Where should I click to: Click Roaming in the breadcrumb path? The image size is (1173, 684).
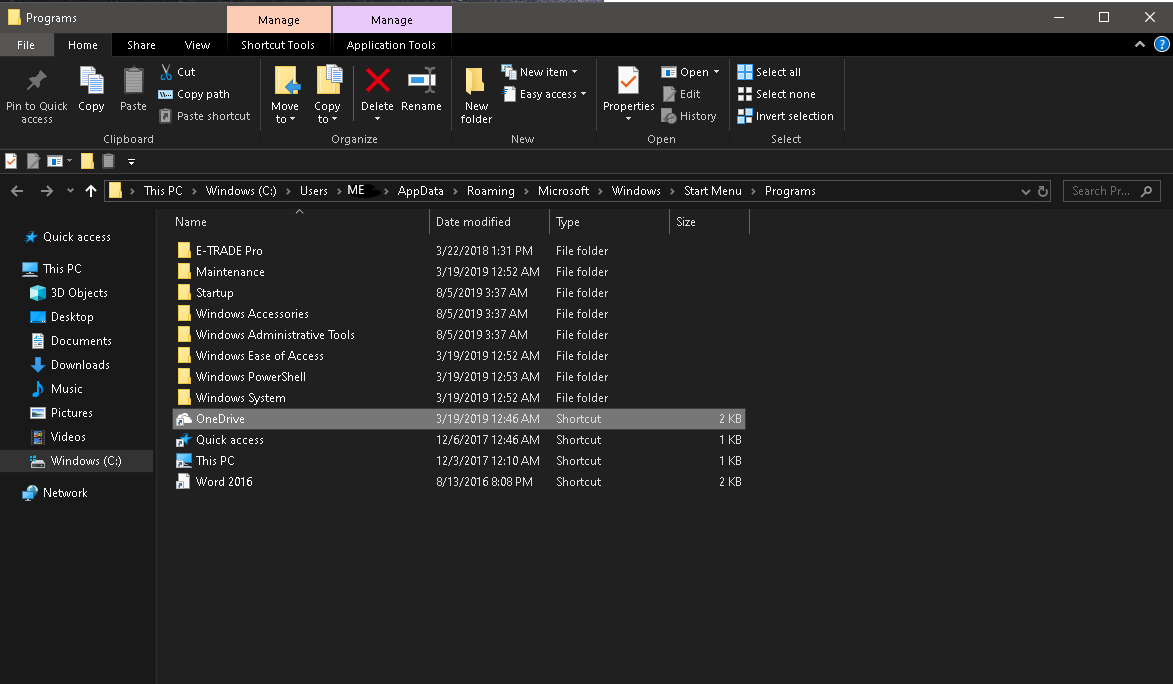click(x=491, y=191)
